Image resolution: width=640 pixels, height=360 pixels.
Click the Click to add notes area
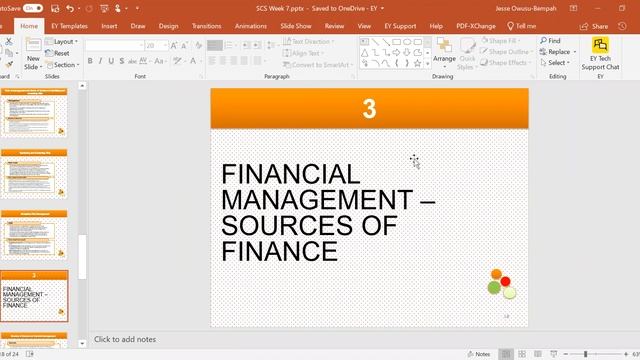[125, 339]
